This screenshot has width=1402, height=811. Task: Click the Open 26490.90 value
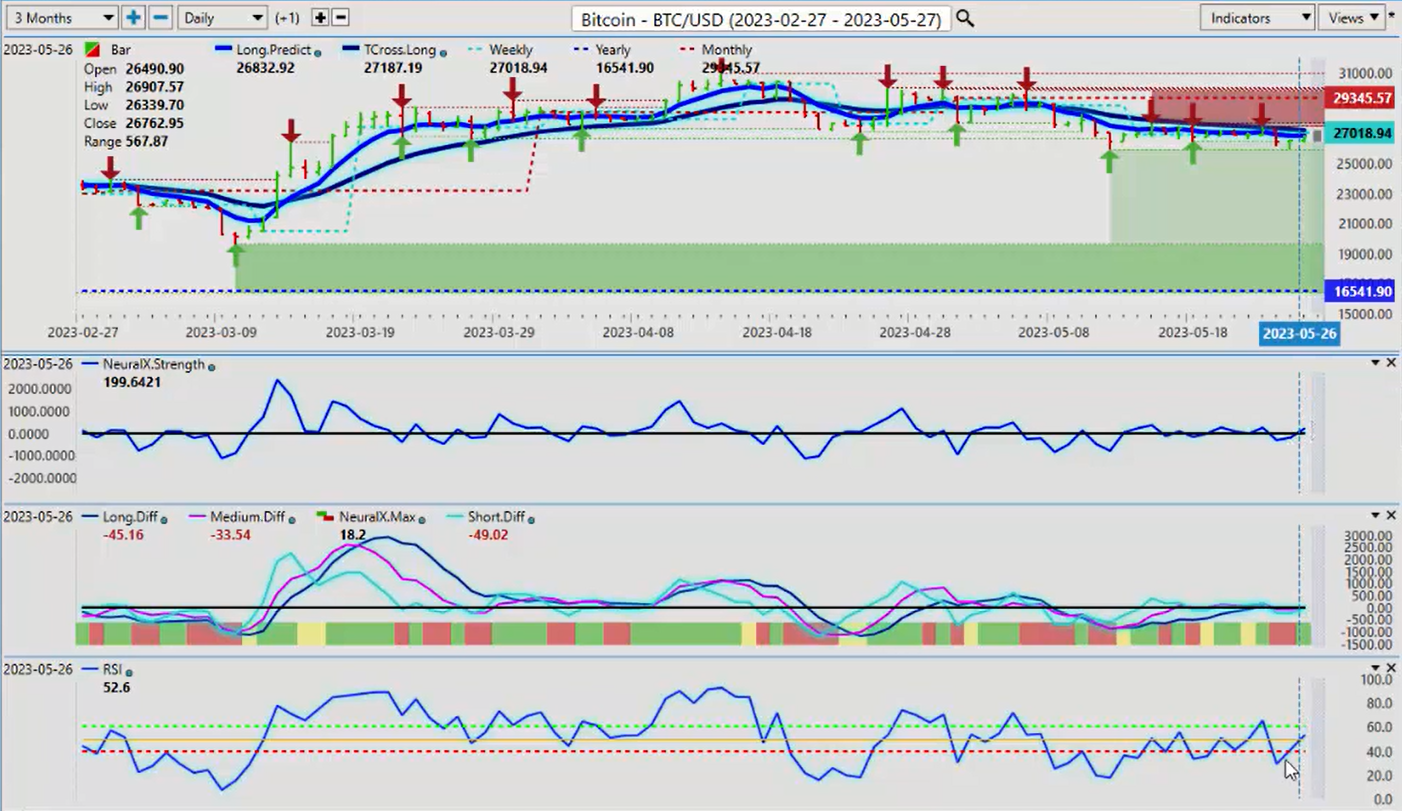tap(155, 69)
